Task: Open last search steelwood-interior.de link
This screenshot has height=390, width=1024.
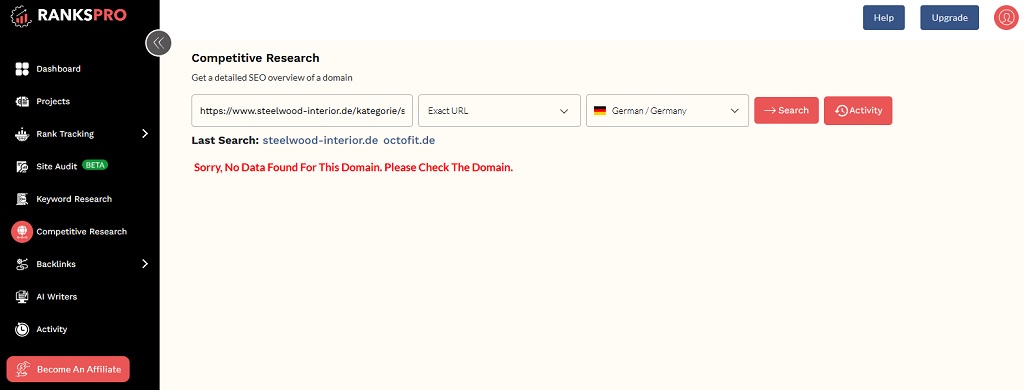Action: click(x=321, y=140)
